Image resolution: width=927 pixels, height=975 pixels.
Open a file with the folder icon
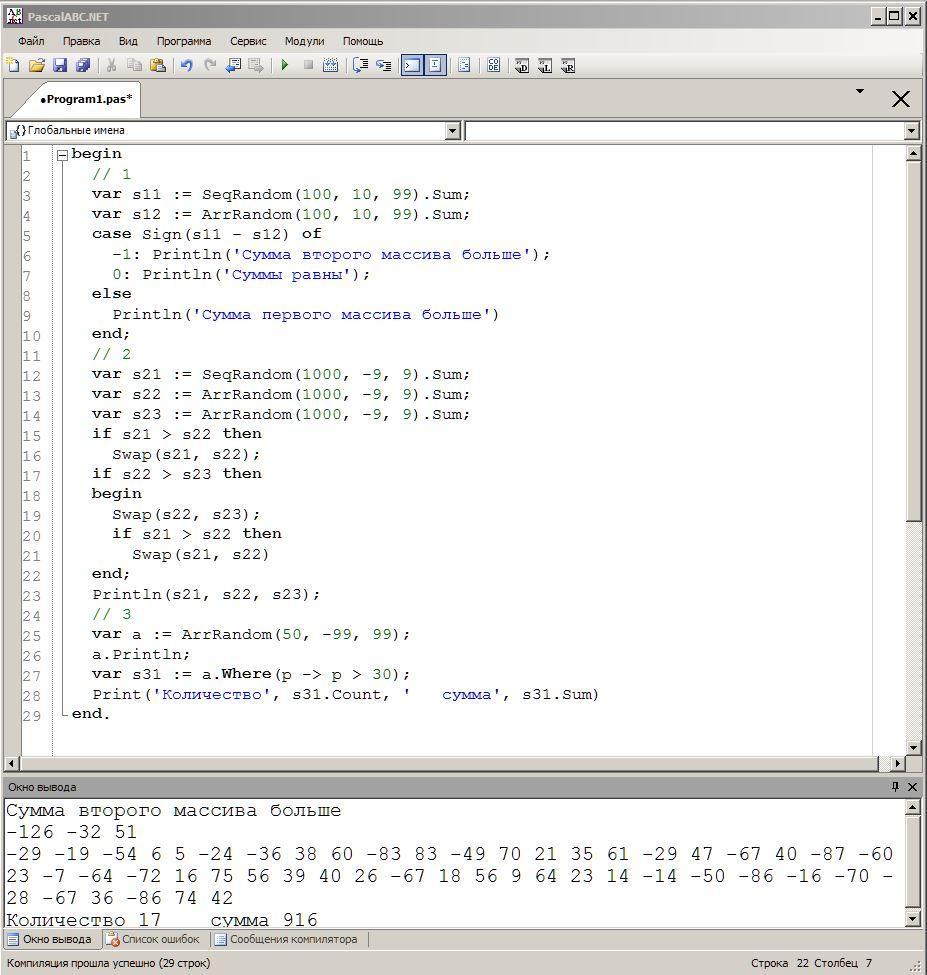point(36,66)
